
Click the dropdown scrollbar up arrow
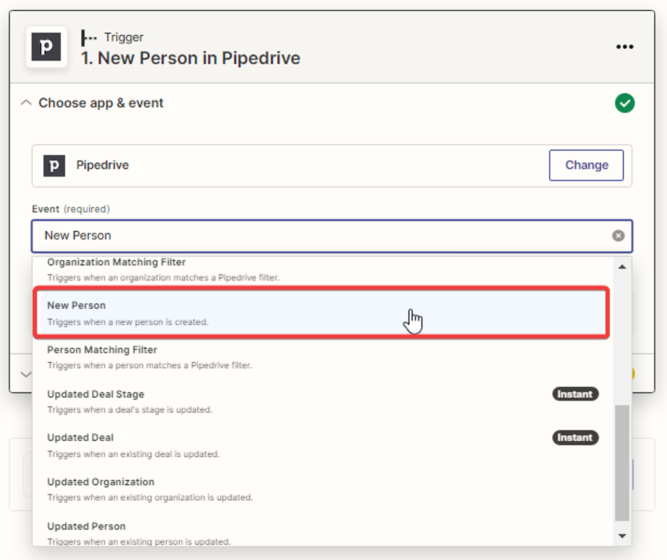coord(623,267)
